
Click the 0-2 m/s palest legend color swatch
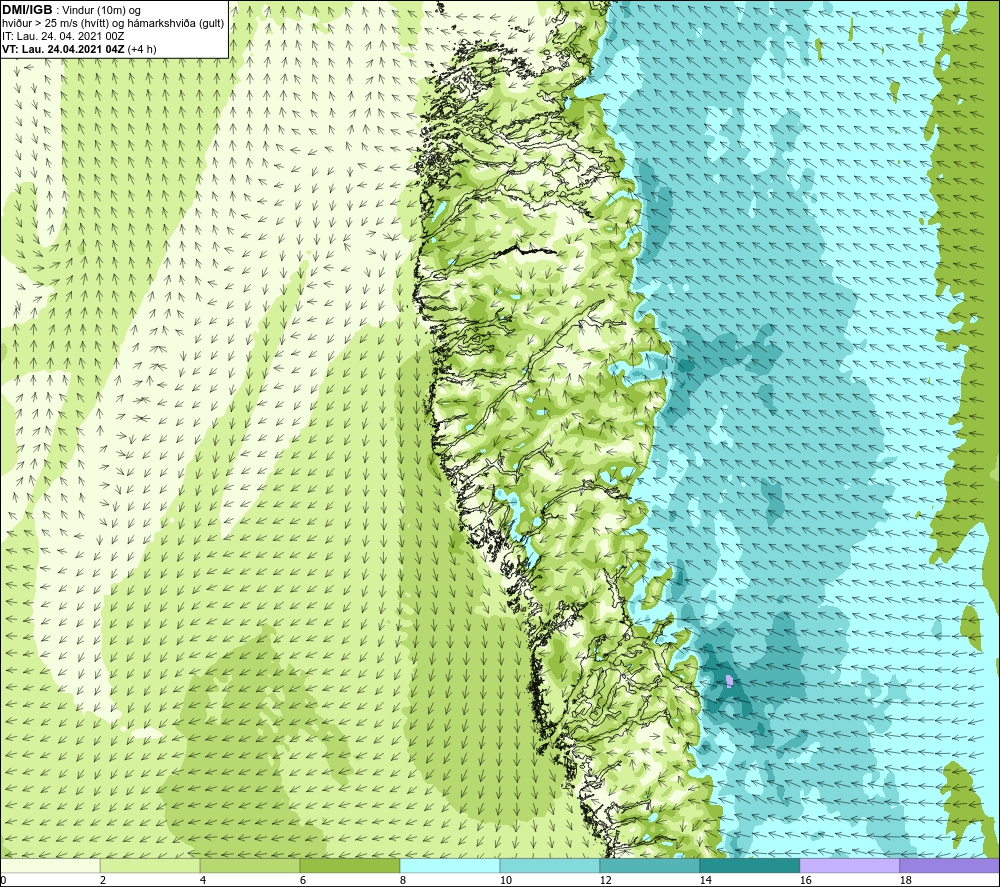click(50, 865)
